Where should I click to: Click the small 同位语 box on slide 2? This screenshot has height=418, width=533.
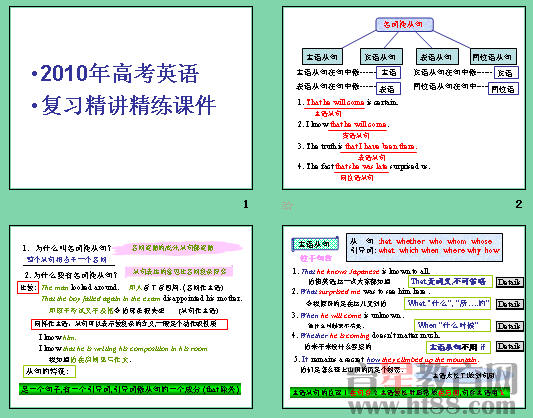[x=503, y=89]
